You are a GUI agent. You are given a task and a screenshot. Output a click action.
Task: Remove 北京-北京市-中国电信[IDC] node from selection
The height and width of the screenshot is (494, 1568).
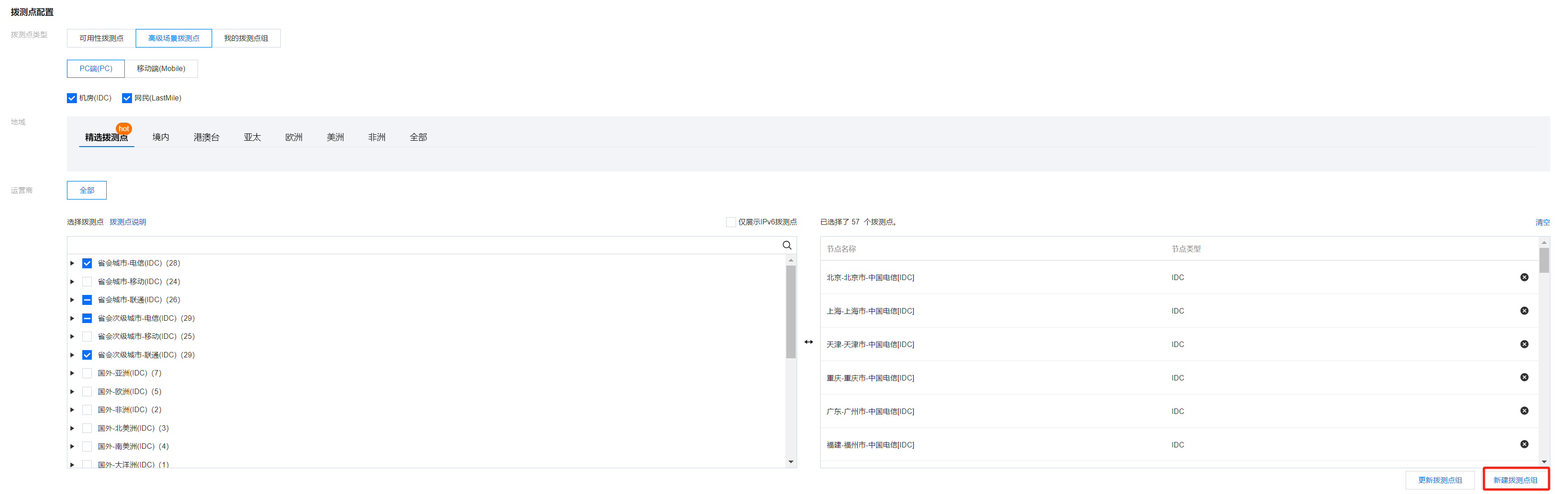1524,277
